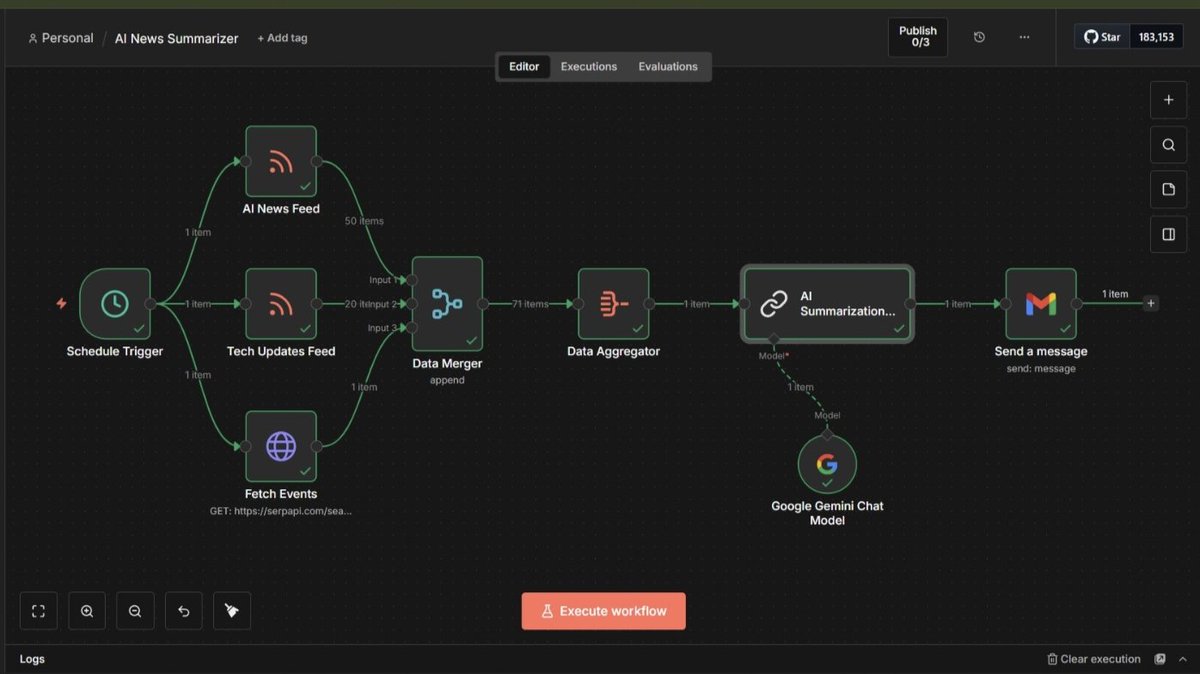This screenshot has width=1200, height=674.
Task: Zoom out of the canvas
Action: pyautogui.click(x=135, y=611)
